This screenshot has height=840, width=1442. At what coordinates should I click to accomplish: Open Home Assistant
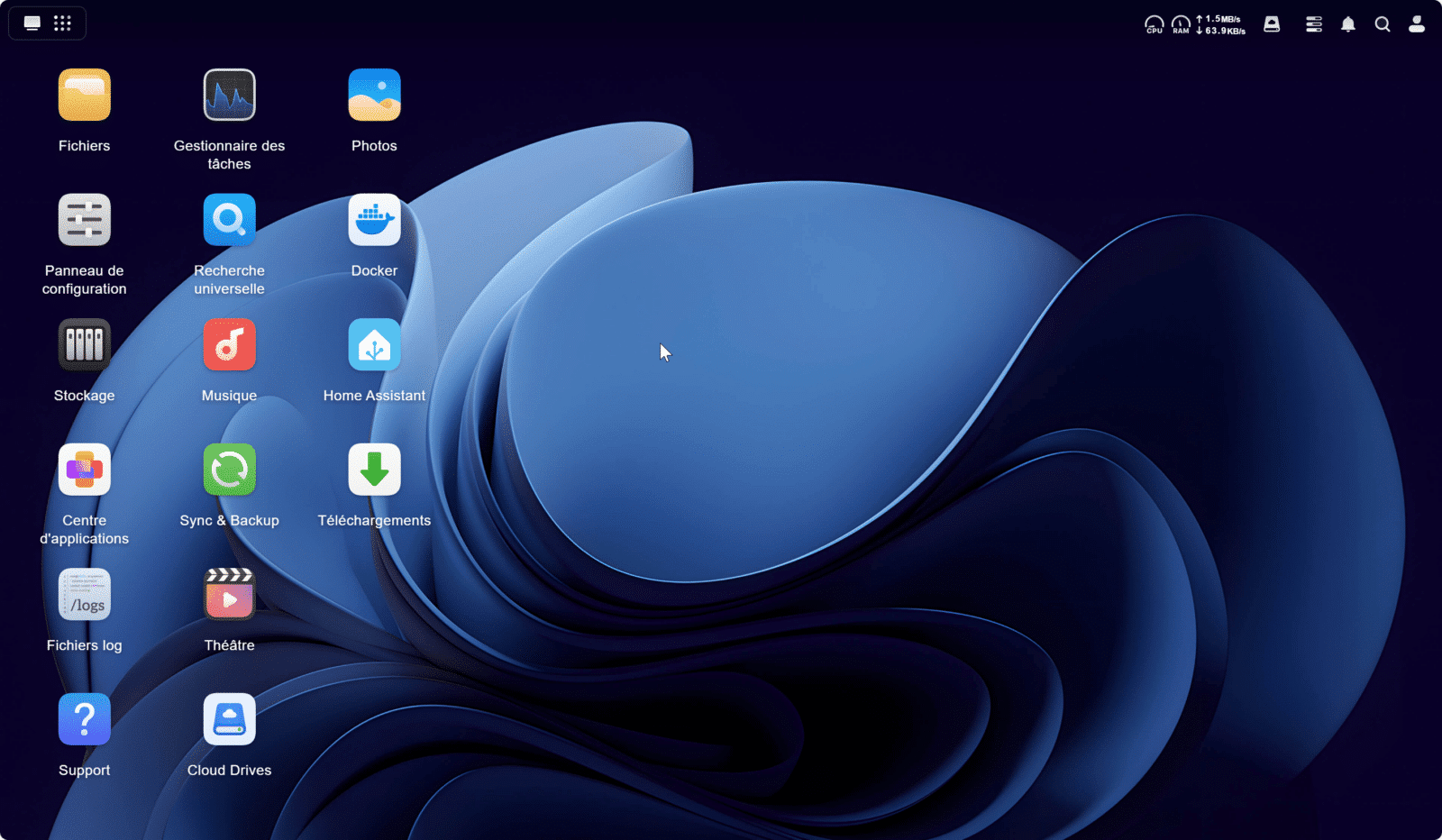click(374, 344)
